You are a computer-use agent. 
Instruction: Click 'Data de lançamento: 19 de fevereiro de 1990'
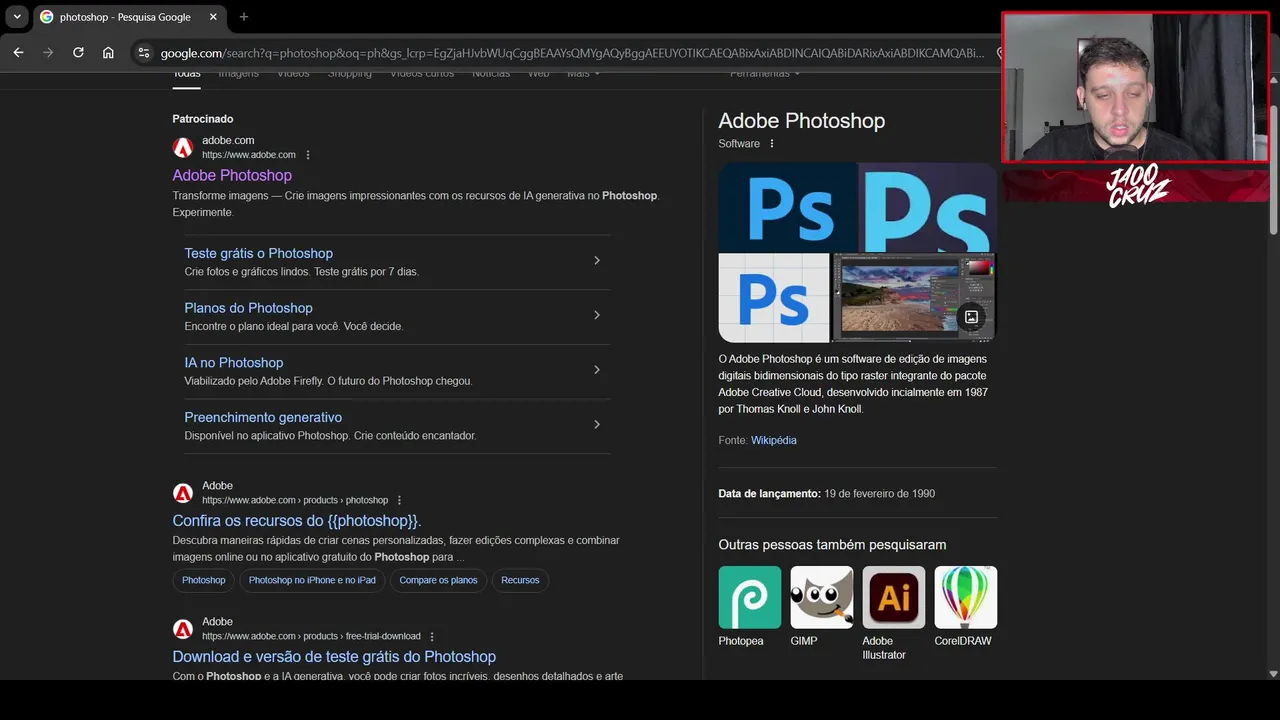[x=827, y=493]
